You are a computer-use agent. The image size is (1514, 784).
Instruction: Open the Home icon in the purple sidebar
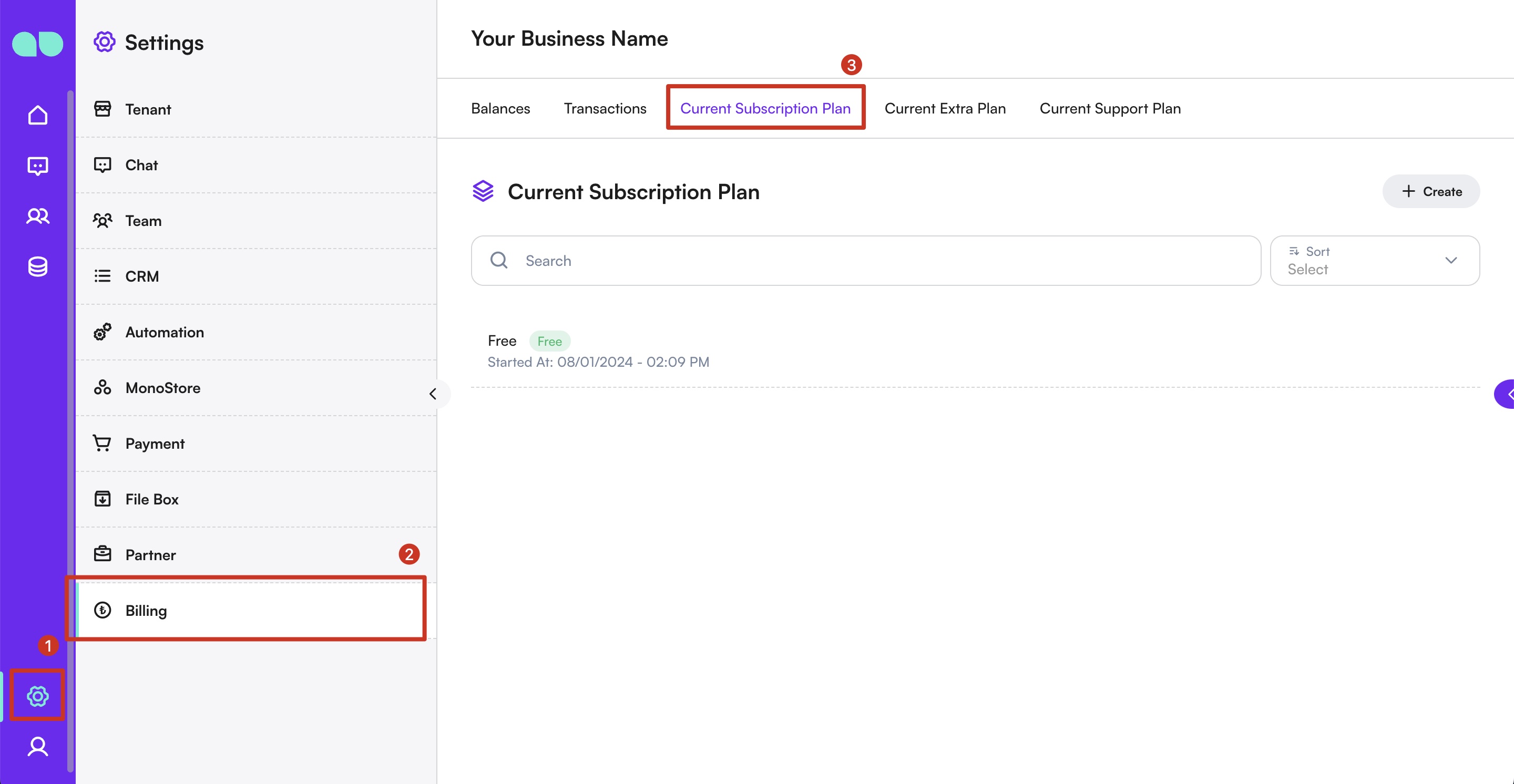point(37,115)
